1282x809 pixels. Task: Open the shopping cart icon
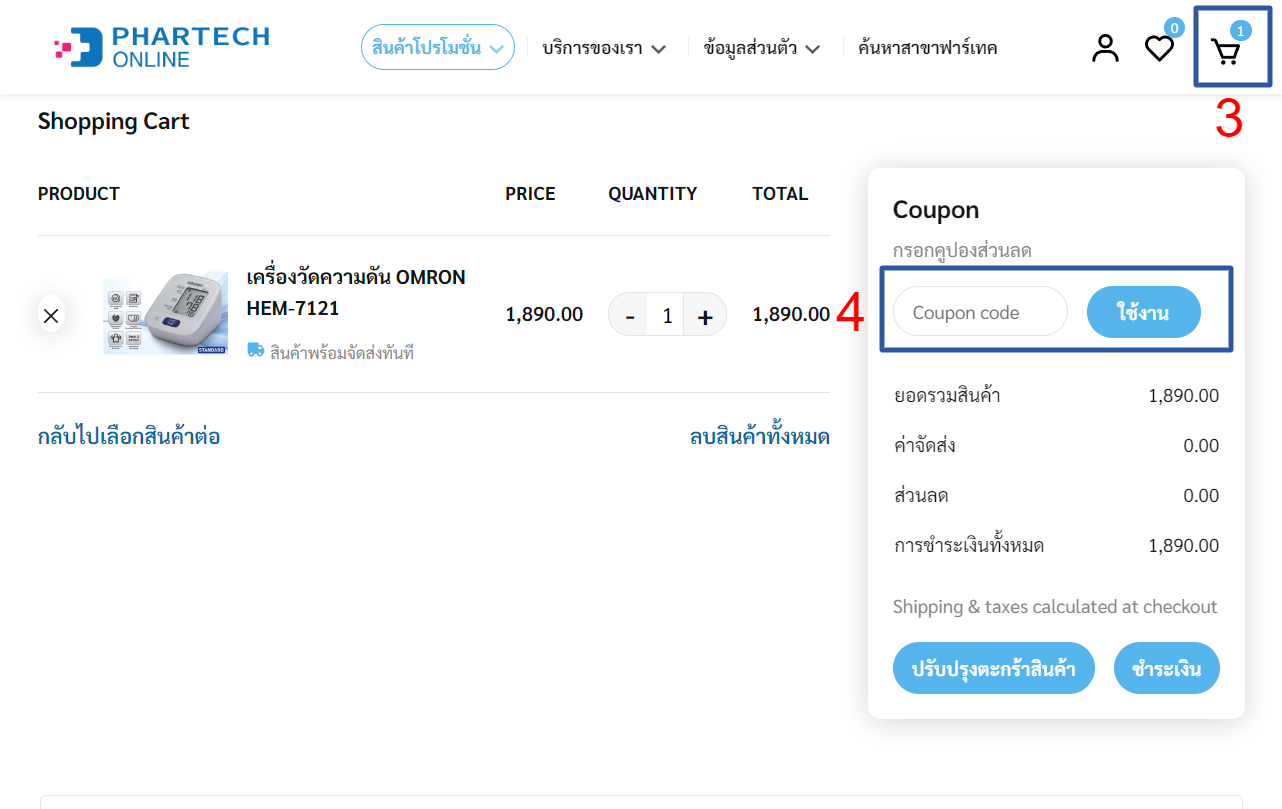(1225, 51)
